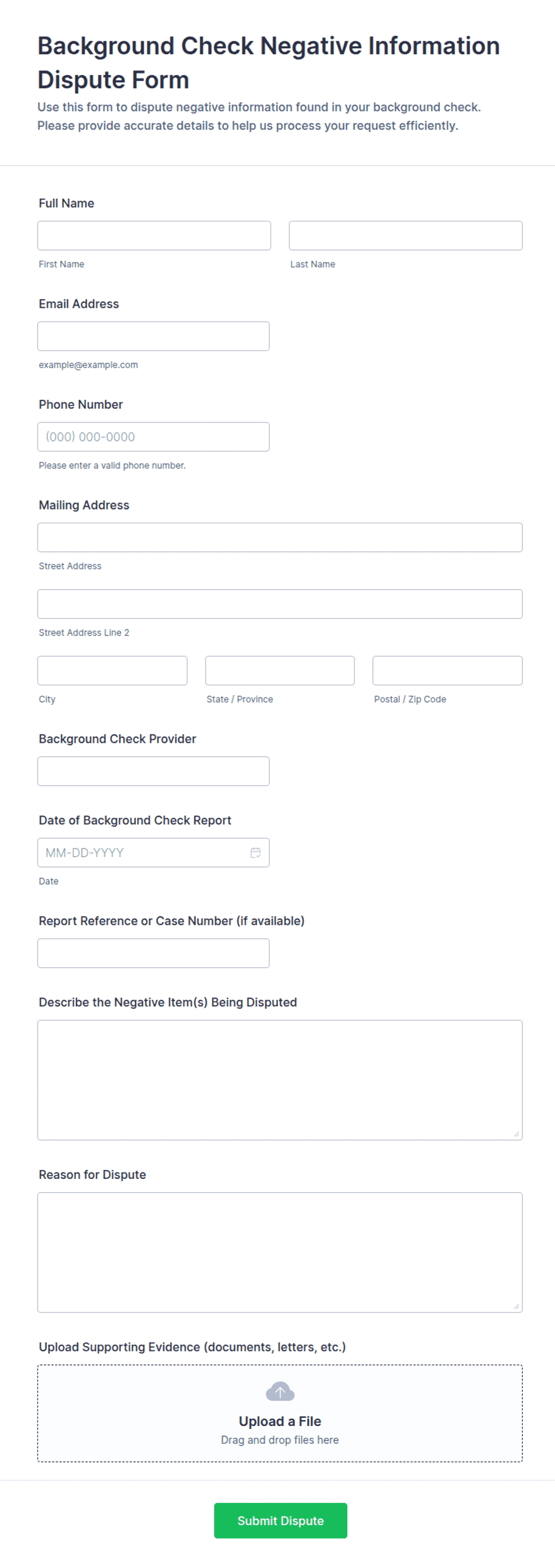This screenshot has width=555, height=1568.
Task: Select the Street Address Line 2 field
Action: tap(280, 604)
